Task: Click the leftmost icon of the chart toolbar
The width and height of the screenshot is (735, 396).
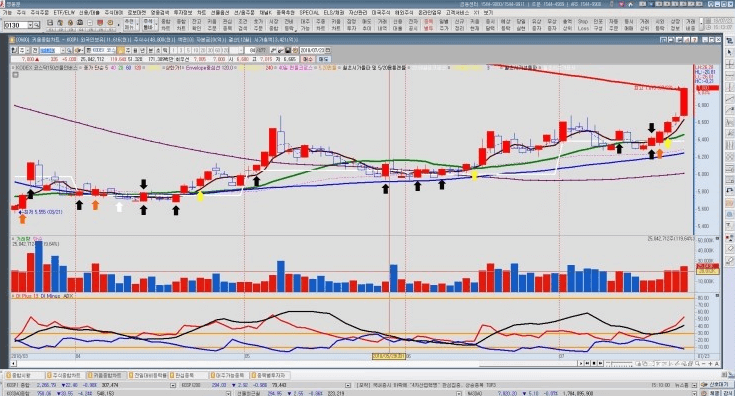Action: 14,50
